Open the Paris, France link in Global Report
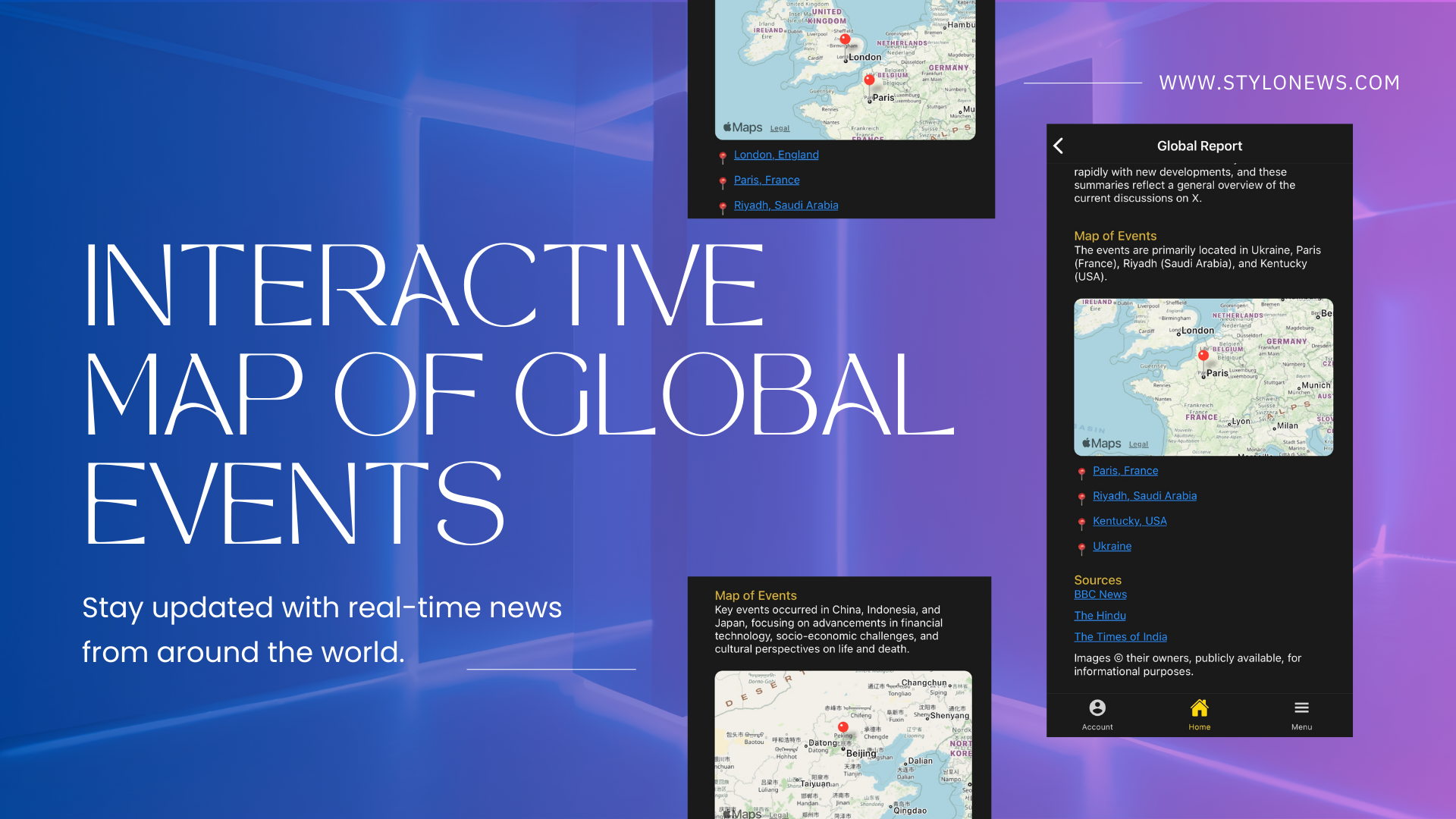The image size is (1456, 819). coord(1125,470)
